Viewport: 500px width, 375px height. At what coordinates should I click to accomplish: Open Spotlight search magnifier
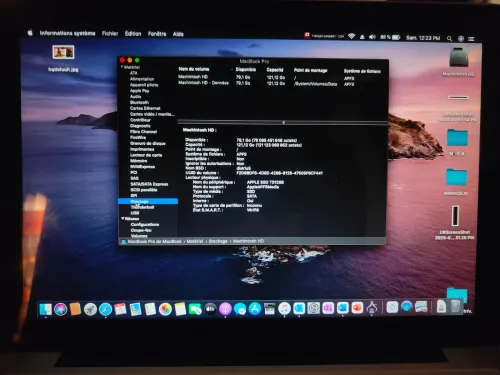(x=449, y=39)
